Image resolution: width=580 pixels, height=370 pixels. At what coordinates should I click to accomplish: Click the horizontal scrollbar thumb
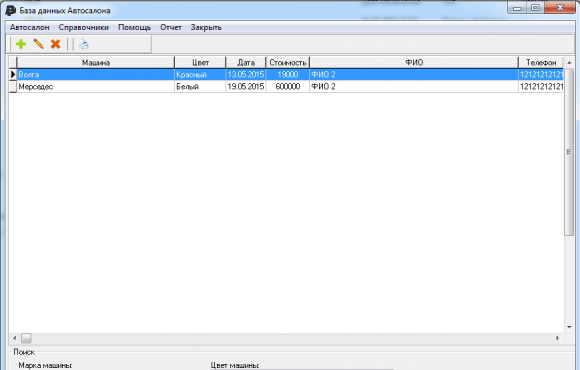26,338
